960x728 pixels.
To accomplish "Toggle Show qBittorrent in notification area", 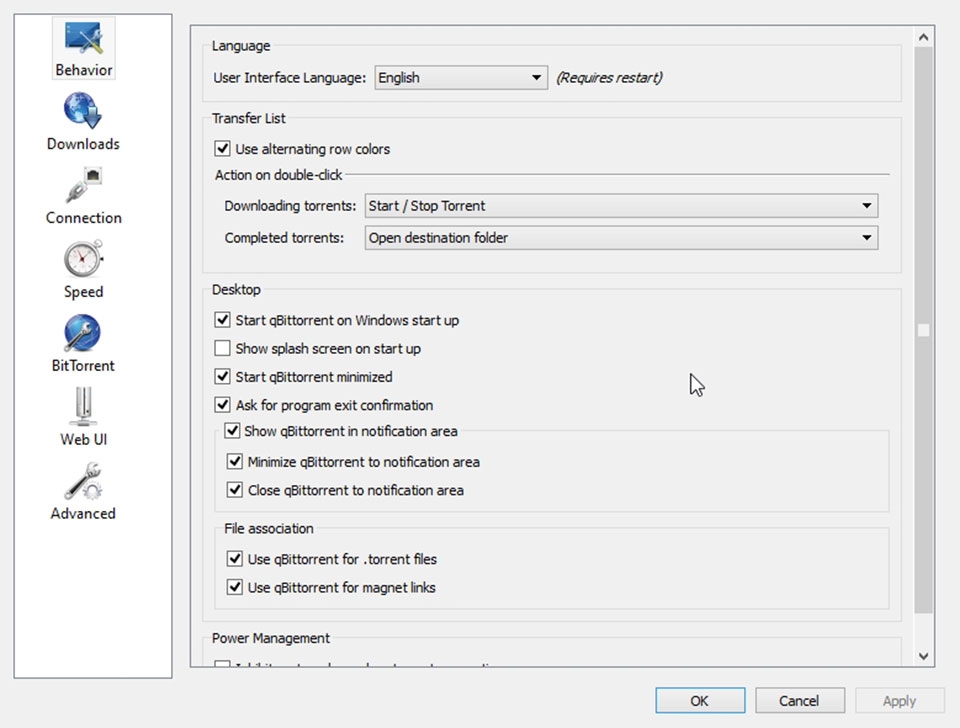I will click(x=232, y=430).
